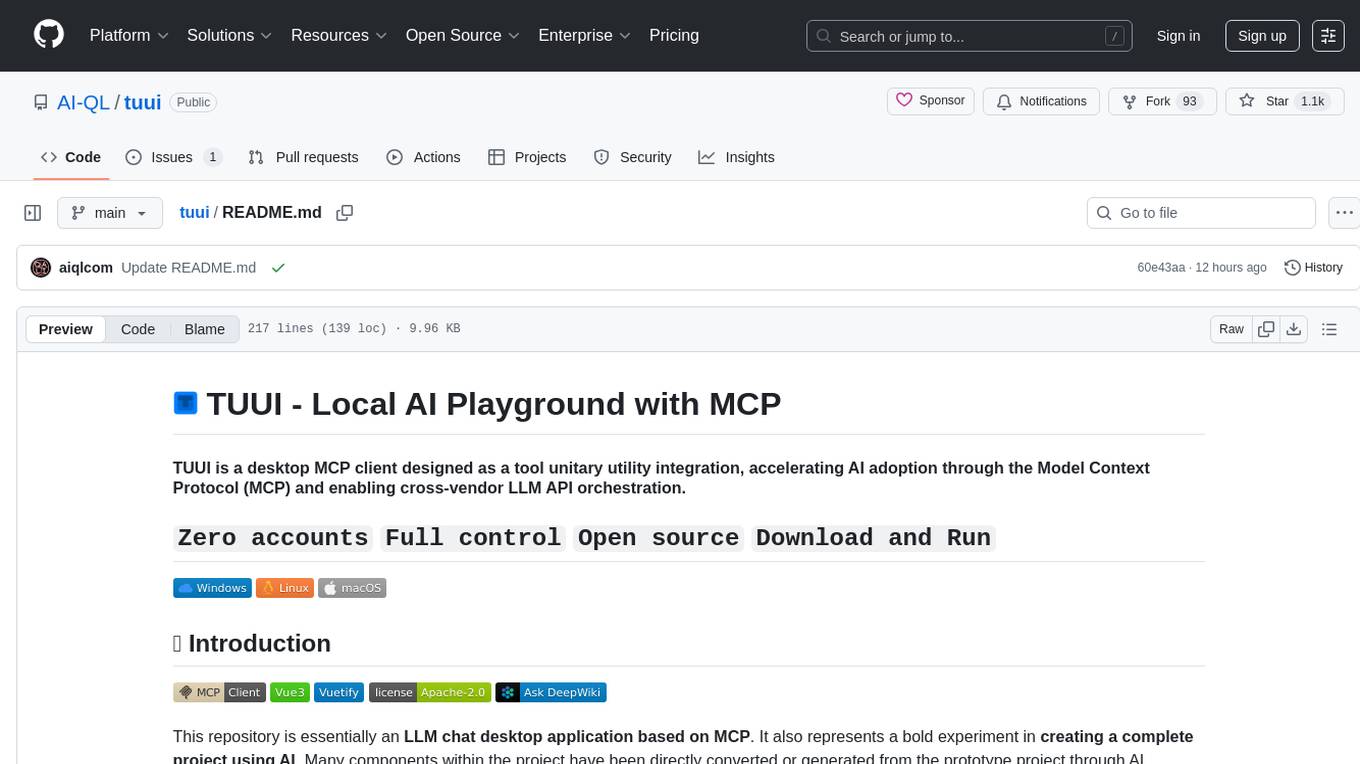The width and height of the screenshot is (1360, 764).
Task: Open the tuui repository link
Action: [x=143, y=102]
